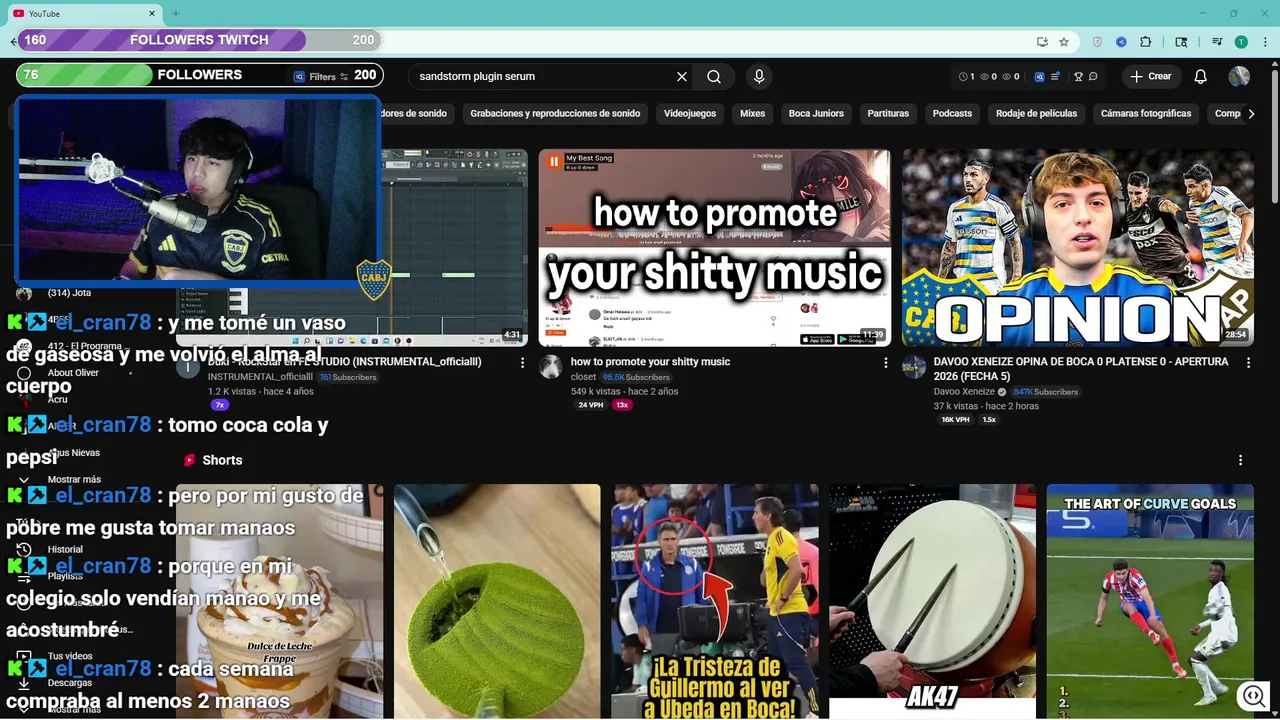The image size is (1280, 720).
Task: Click the vidIQ trophy icon
Action: coord(1078,76)
